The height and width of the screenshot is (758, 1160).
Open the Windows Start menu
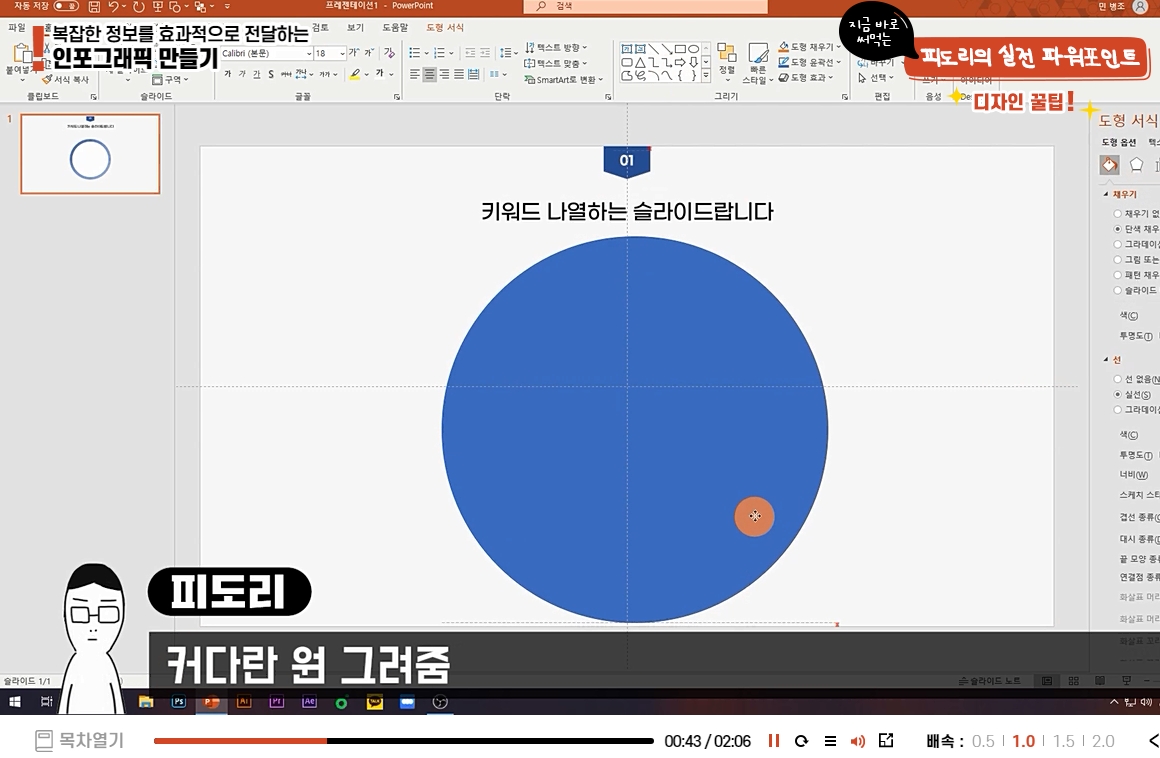15,702
